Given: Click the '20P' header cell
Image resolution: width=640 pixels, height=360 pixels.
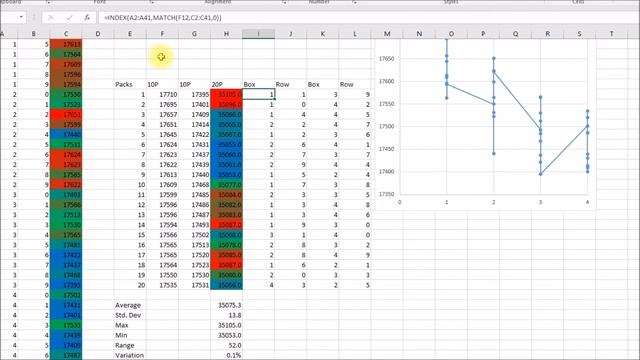Looking at the screenshot, I should tap(226, 84).
